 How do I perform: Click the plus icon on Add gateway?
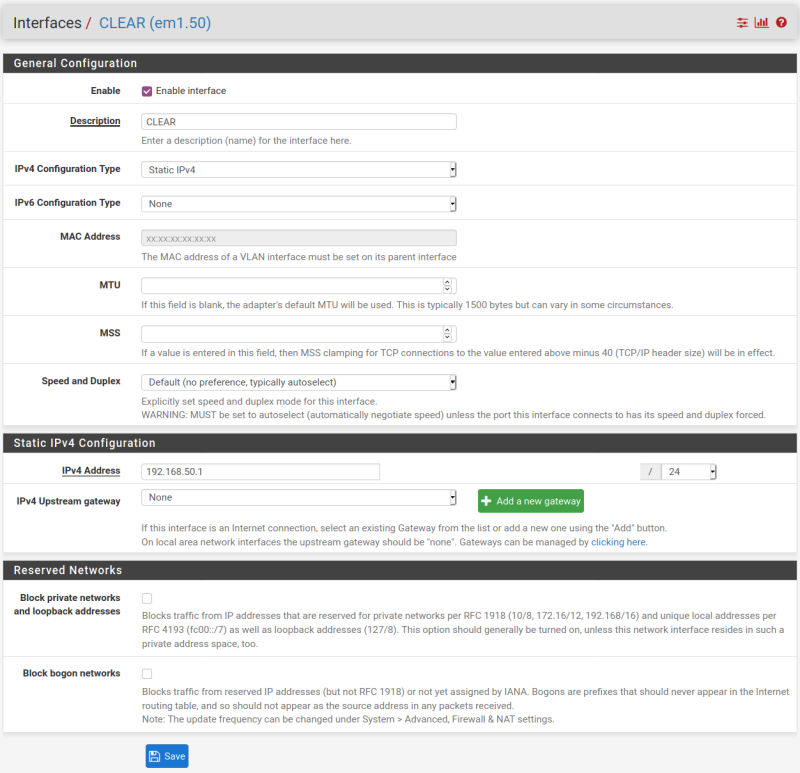click(x=486, y=501)
